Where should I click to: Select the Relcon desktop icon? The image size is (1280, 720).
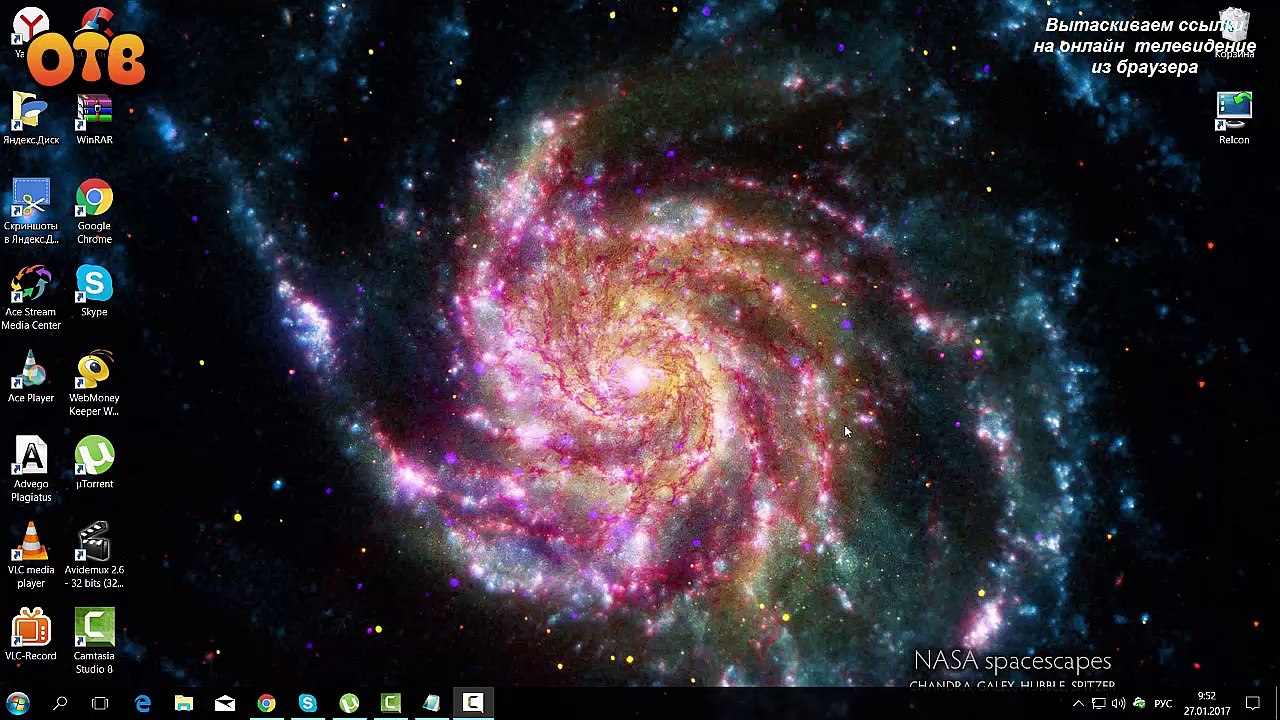tap(1234, 118)
